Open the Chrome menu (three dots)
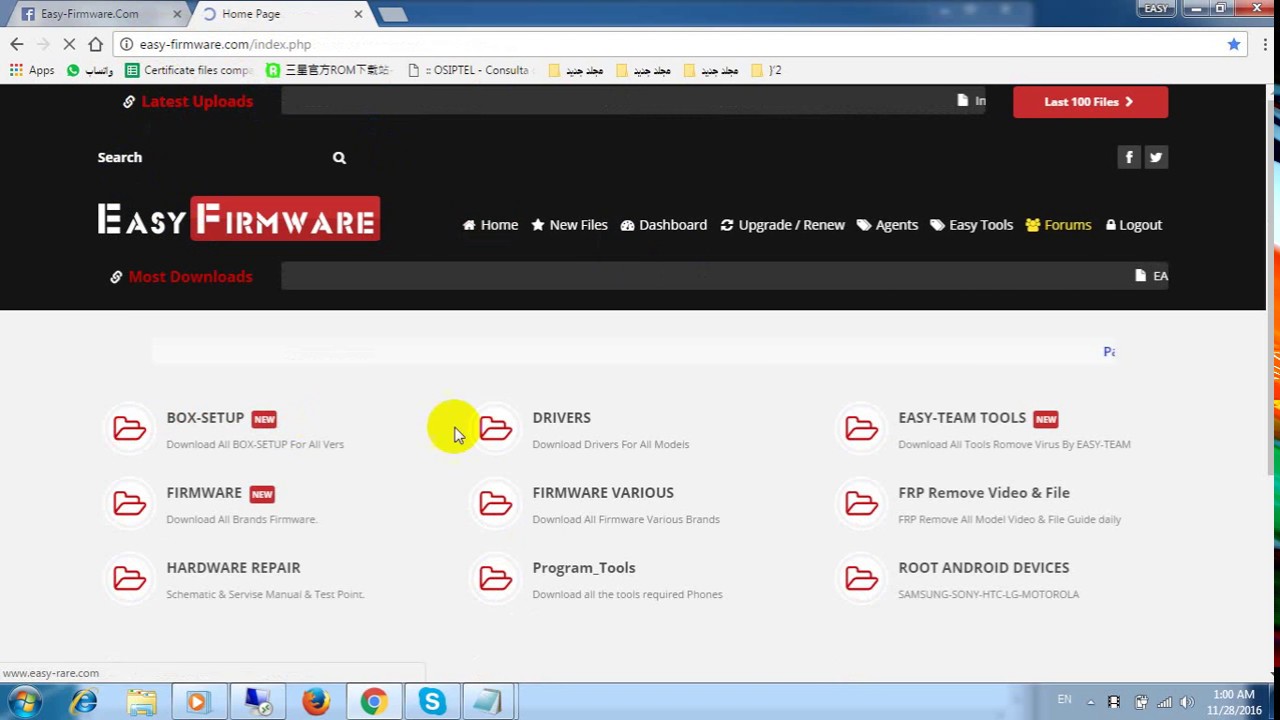 pyautogui.click(x=1265, y=44)
